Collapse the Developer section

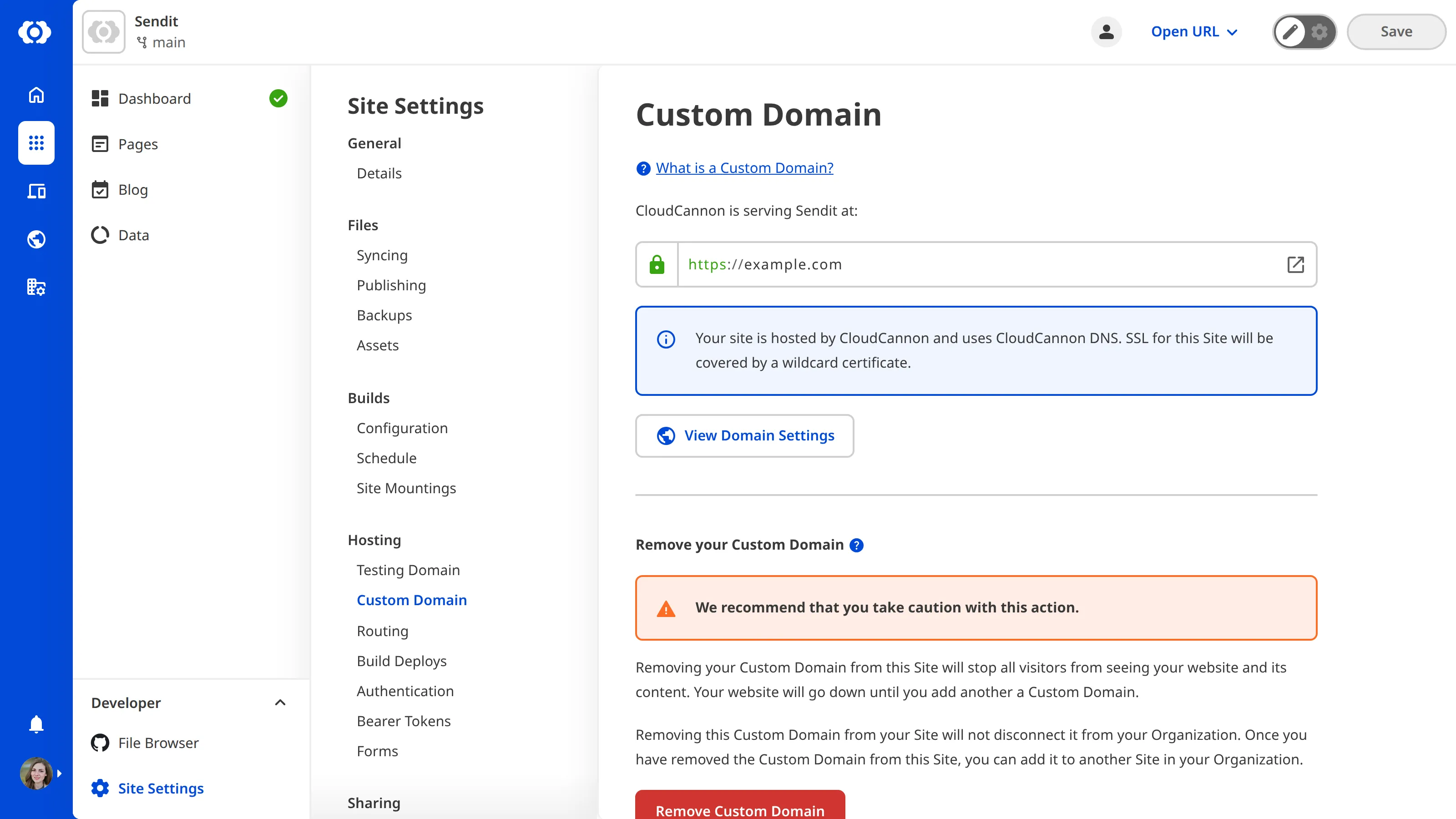(x=280, y=703)
